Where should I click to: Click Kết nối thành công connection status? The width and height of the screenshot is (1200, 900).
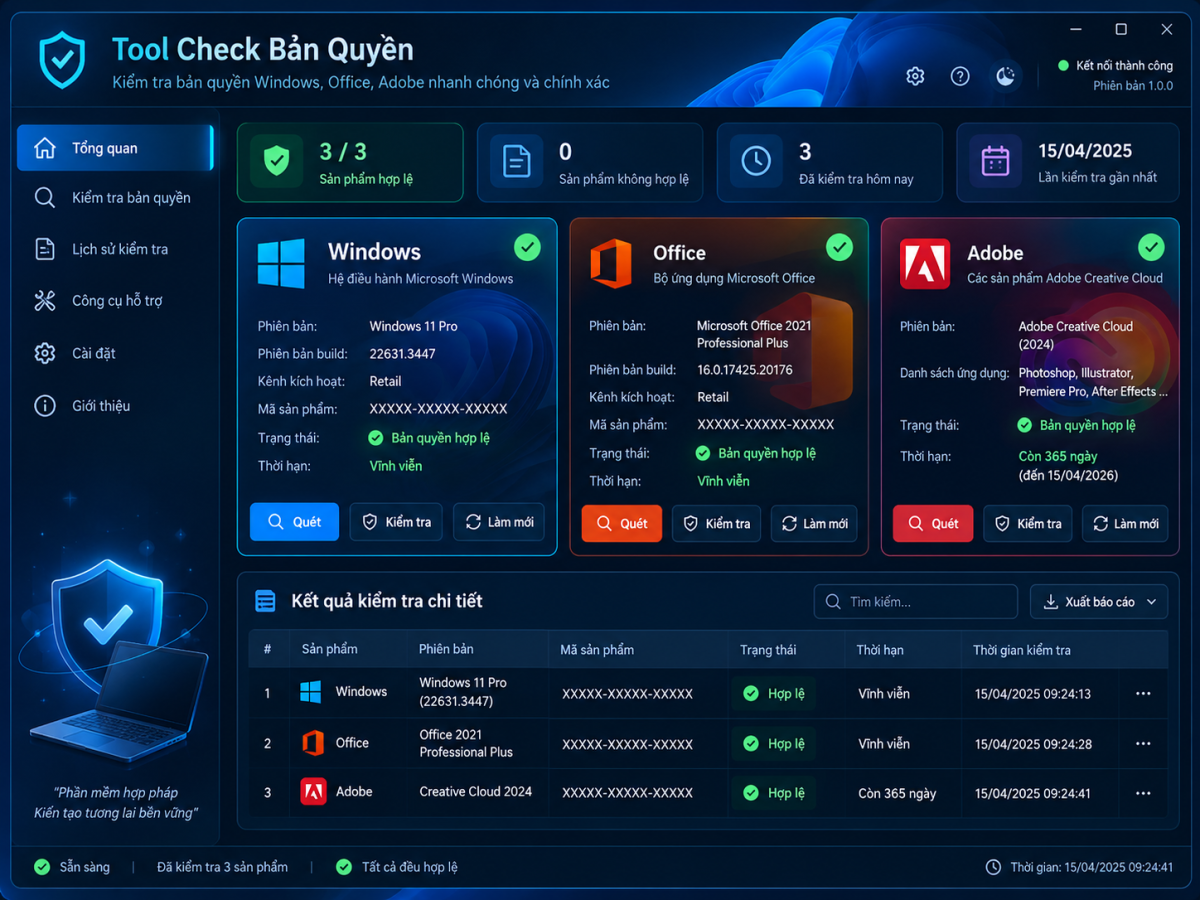(x=1115, y=66)
